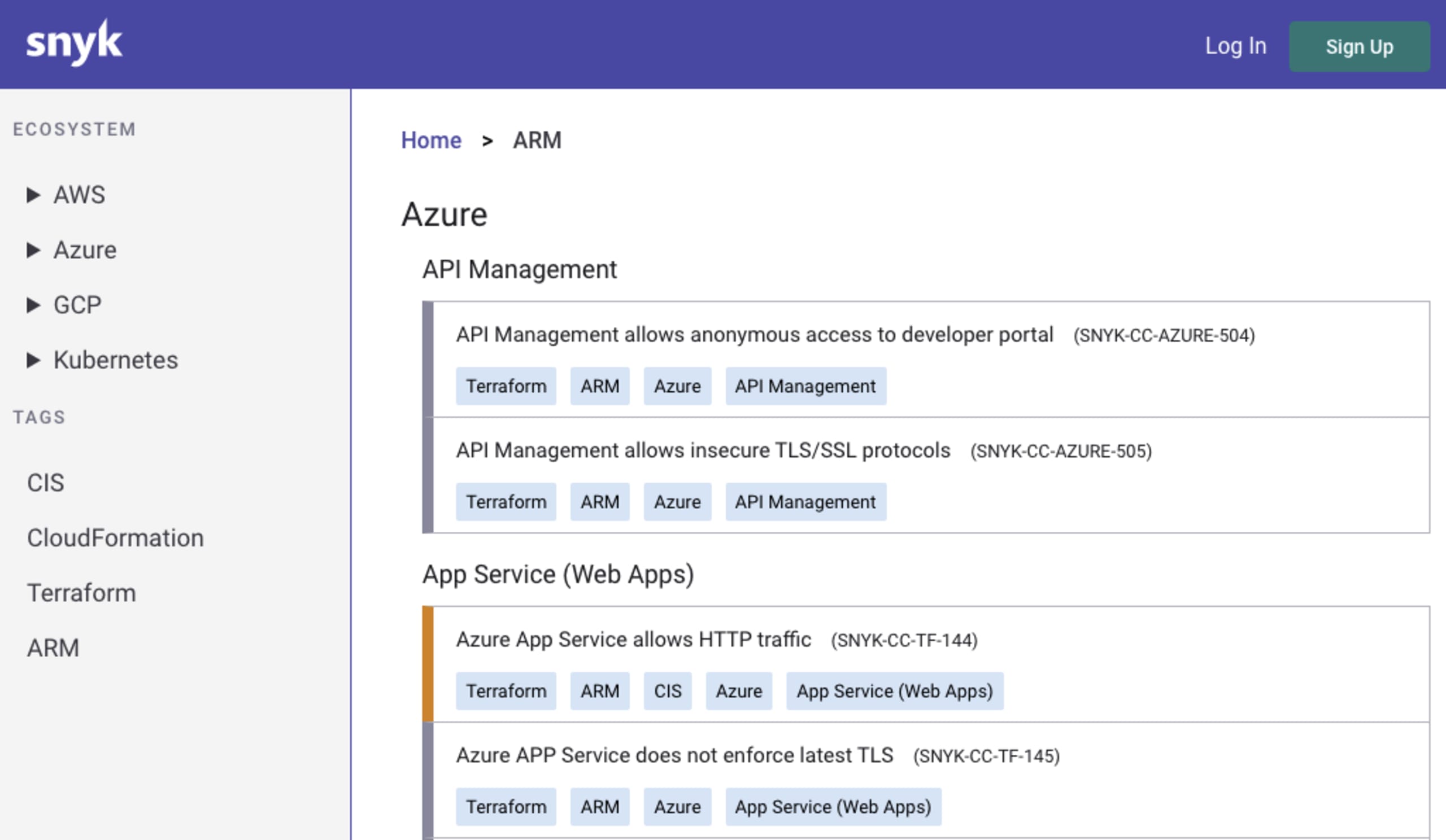1446x840 pixels.
Task: Click Azure tag on latest TLS rule
Action: 677,807
